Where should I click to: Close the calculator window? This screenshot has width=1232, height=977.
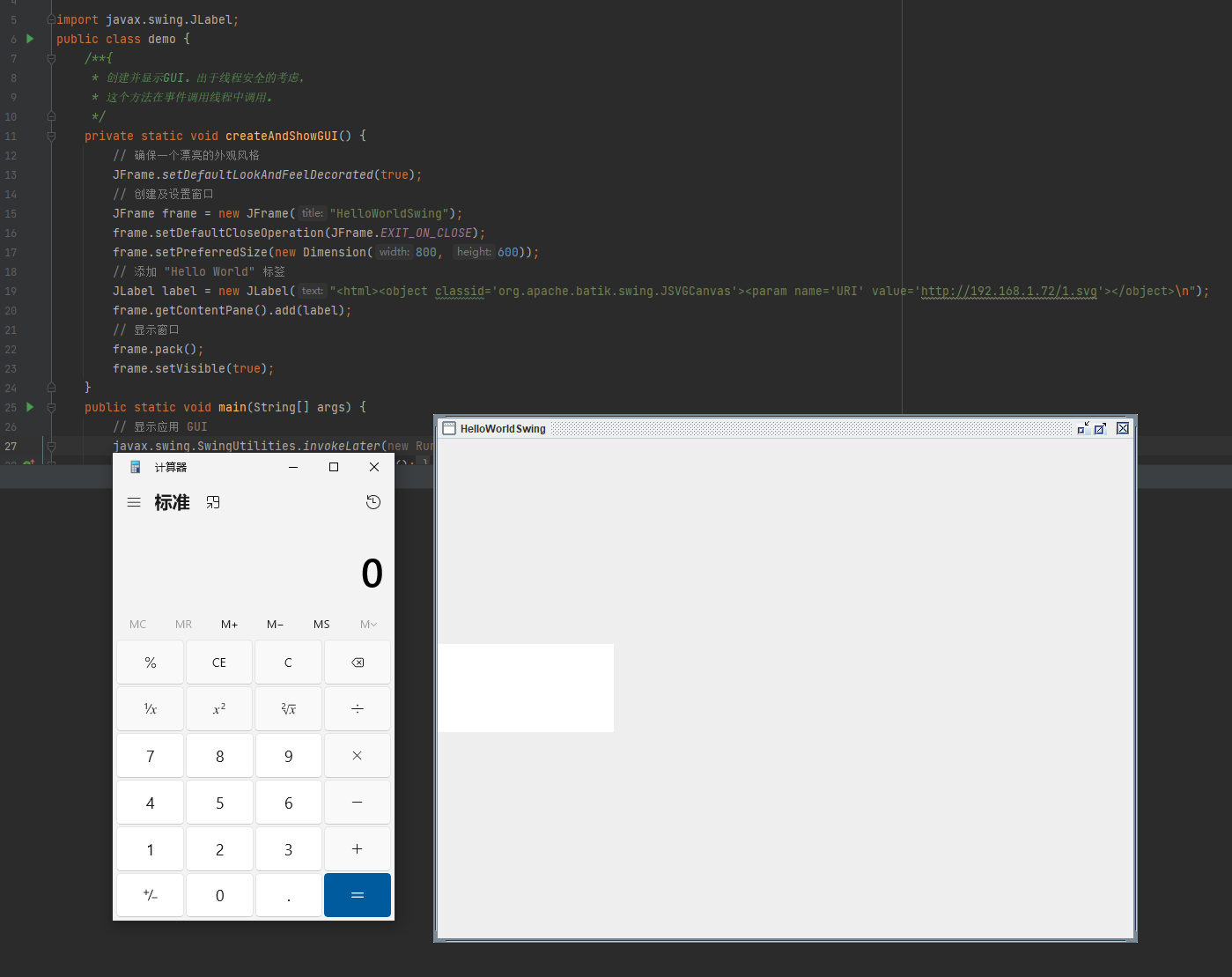pos(374,467)
